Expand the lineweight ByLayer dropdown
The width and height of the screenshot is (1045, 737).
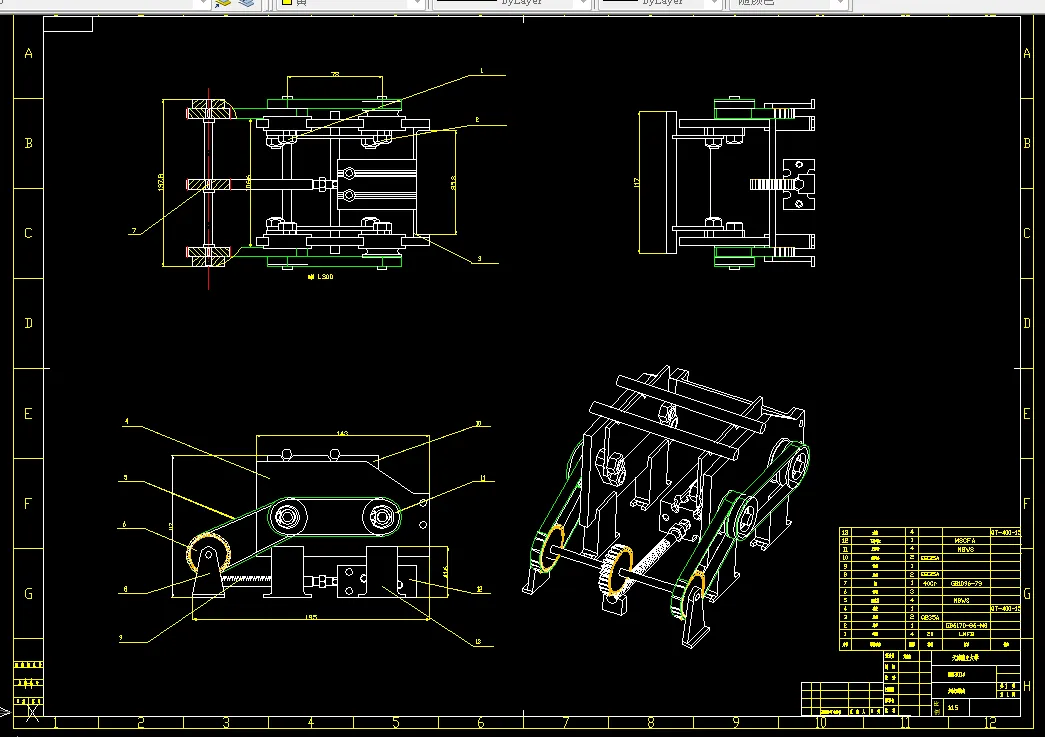[x=714, y=3]
